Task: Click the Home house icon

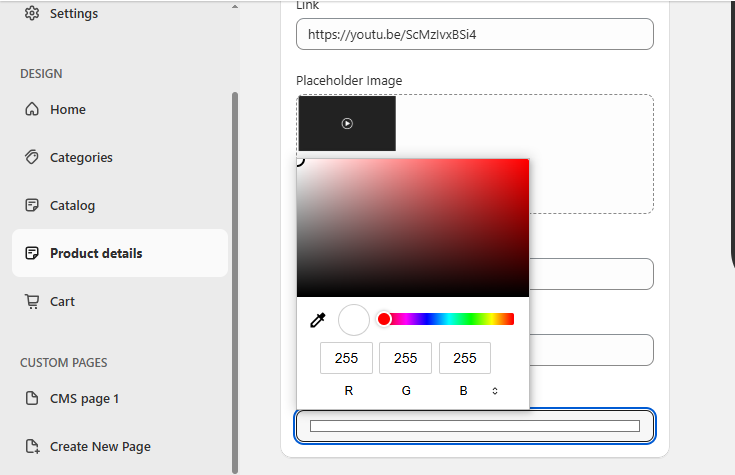Action: [32, 109]
